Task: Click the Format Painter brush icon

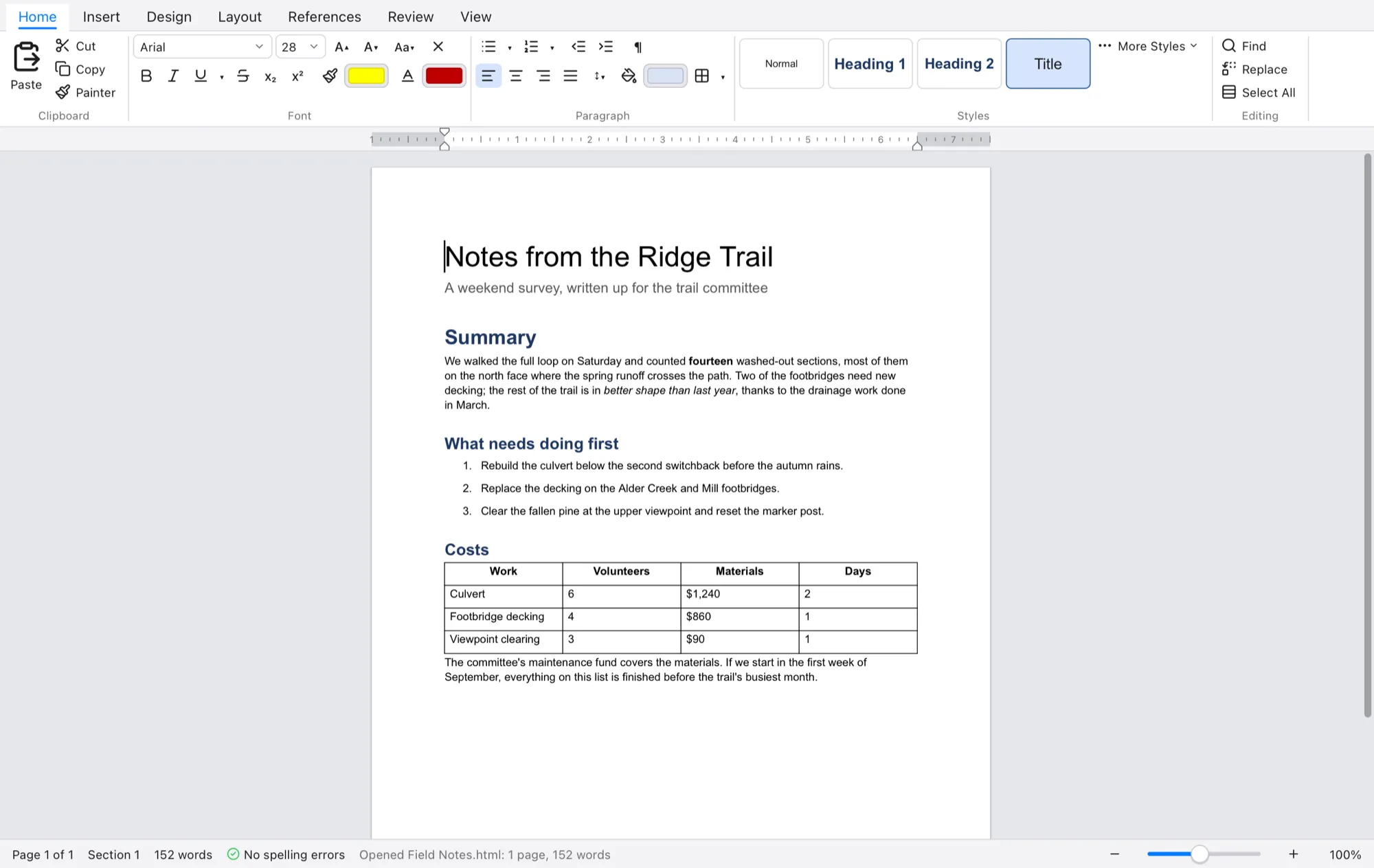Action: pos(63,92)
